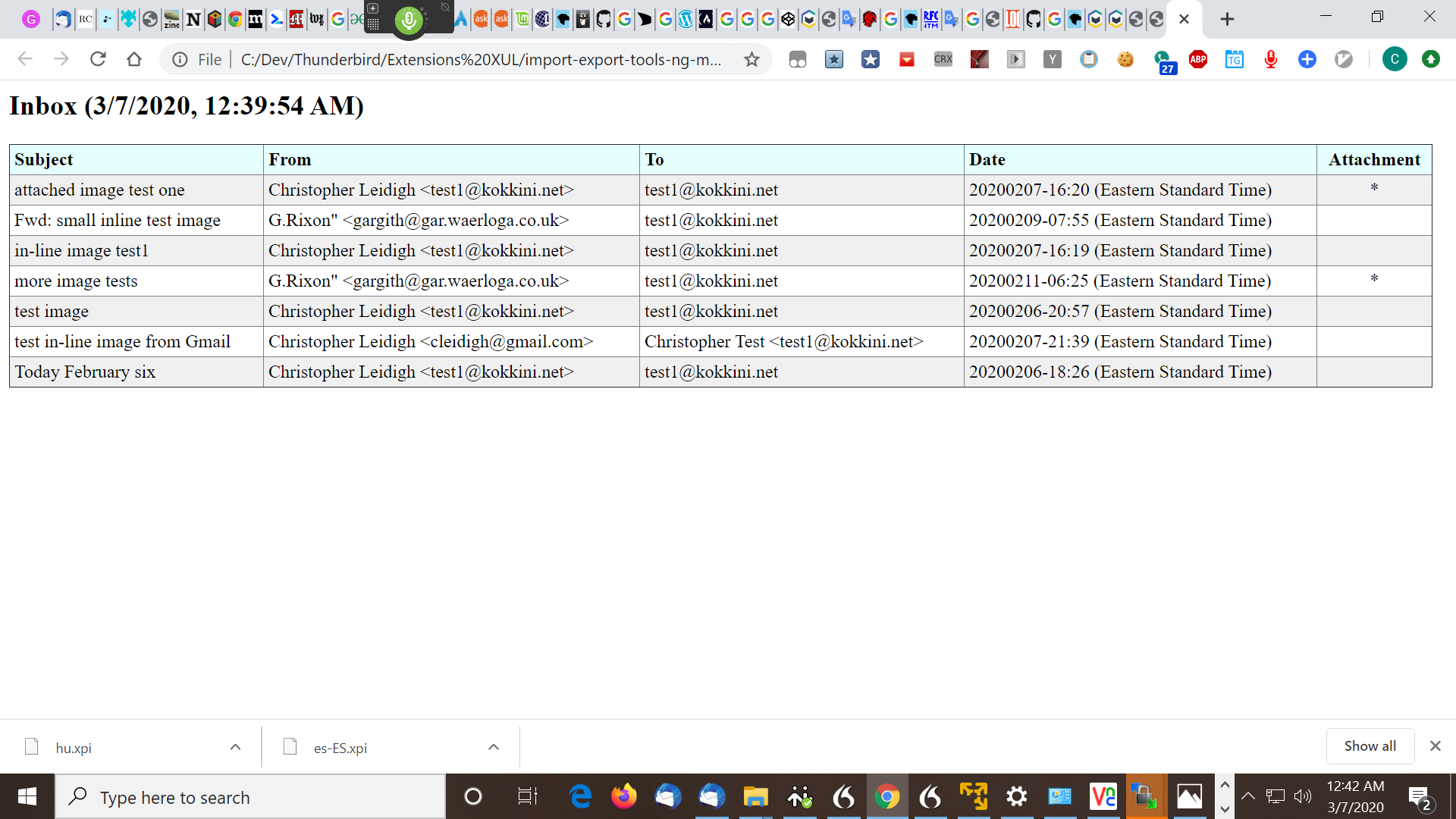This screenshot has height=819, width=1456.
Task: Open the CRX extension icon
Action: [943, 59]
